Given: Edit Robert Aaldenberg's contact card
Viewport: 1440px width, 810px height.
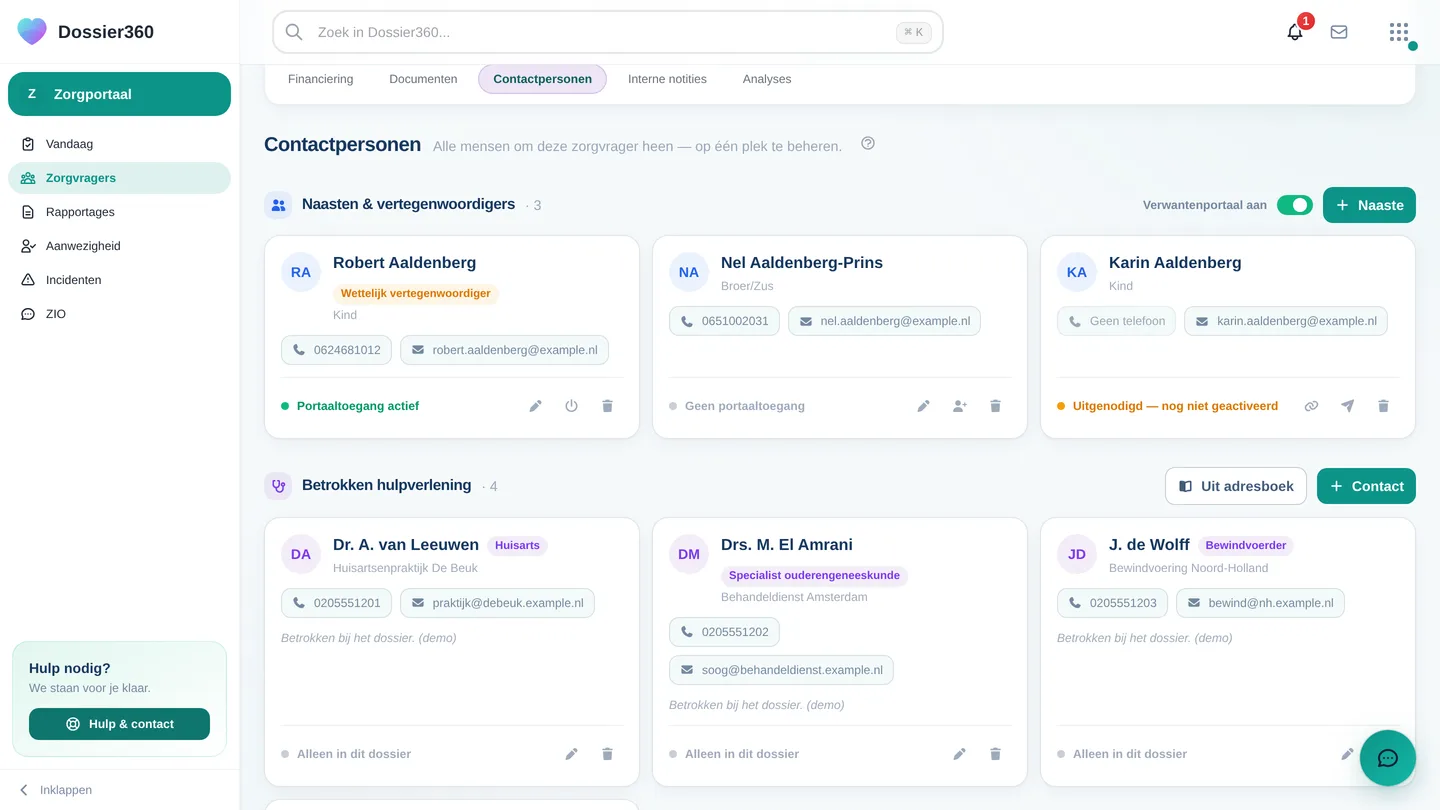Looking at the screenshot, I should coord(536,406).
